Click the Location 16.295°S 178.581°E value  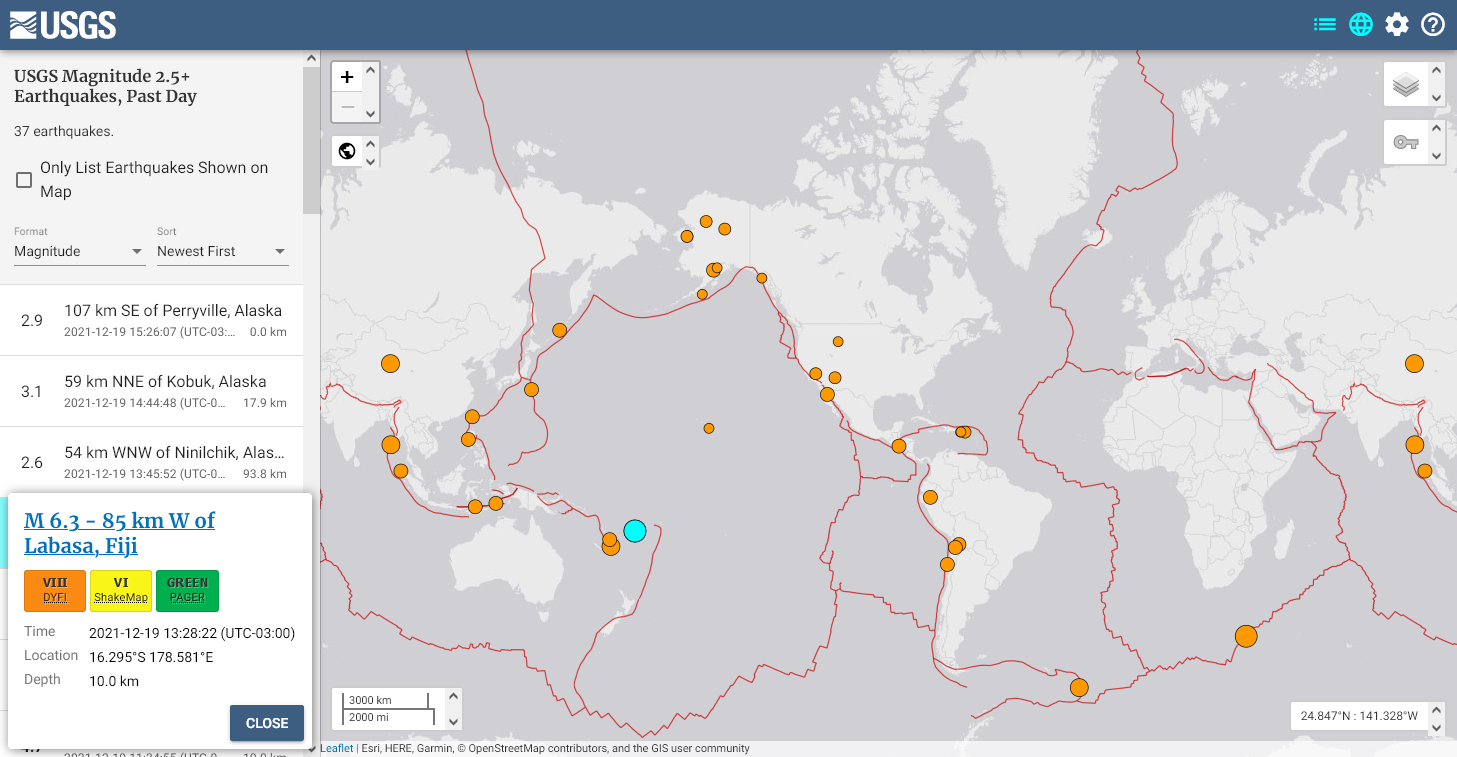click(x=151, y=657)
